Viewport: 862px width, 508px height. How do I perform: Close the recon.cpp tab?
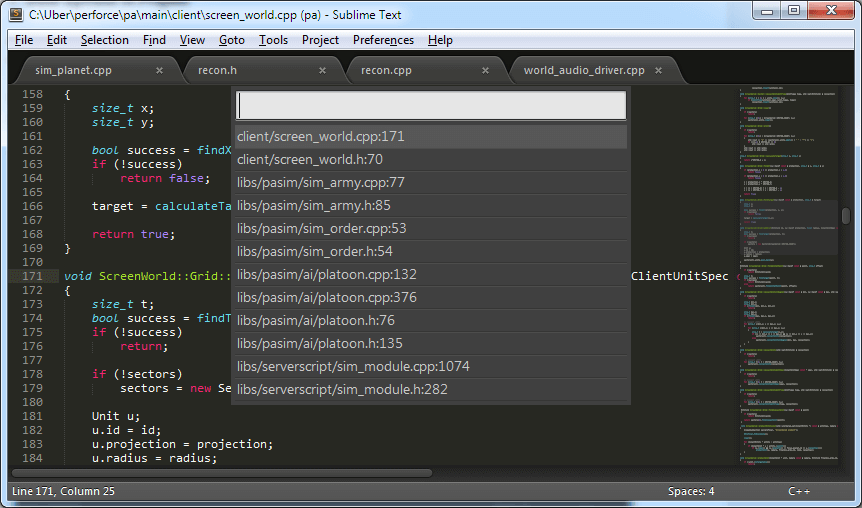[486, 71]
